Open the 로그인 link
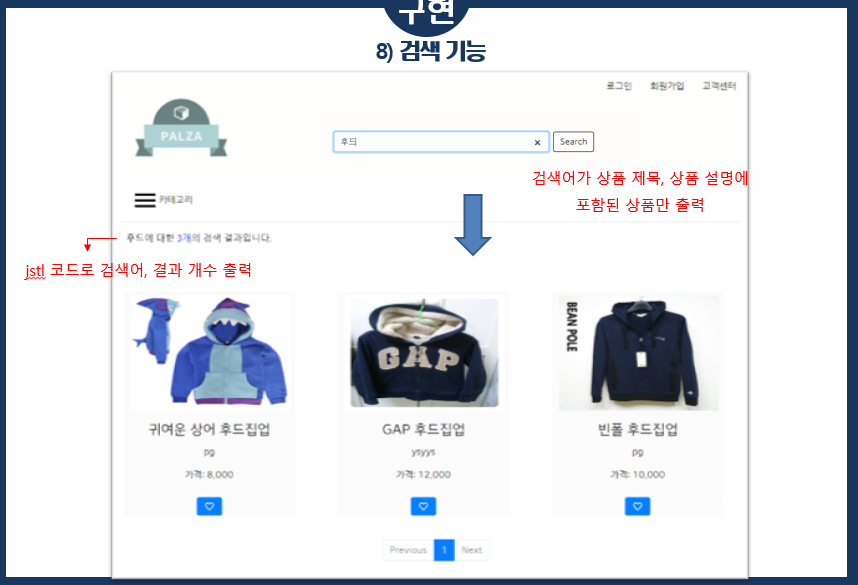858x585 pixels. coord(619,85)
